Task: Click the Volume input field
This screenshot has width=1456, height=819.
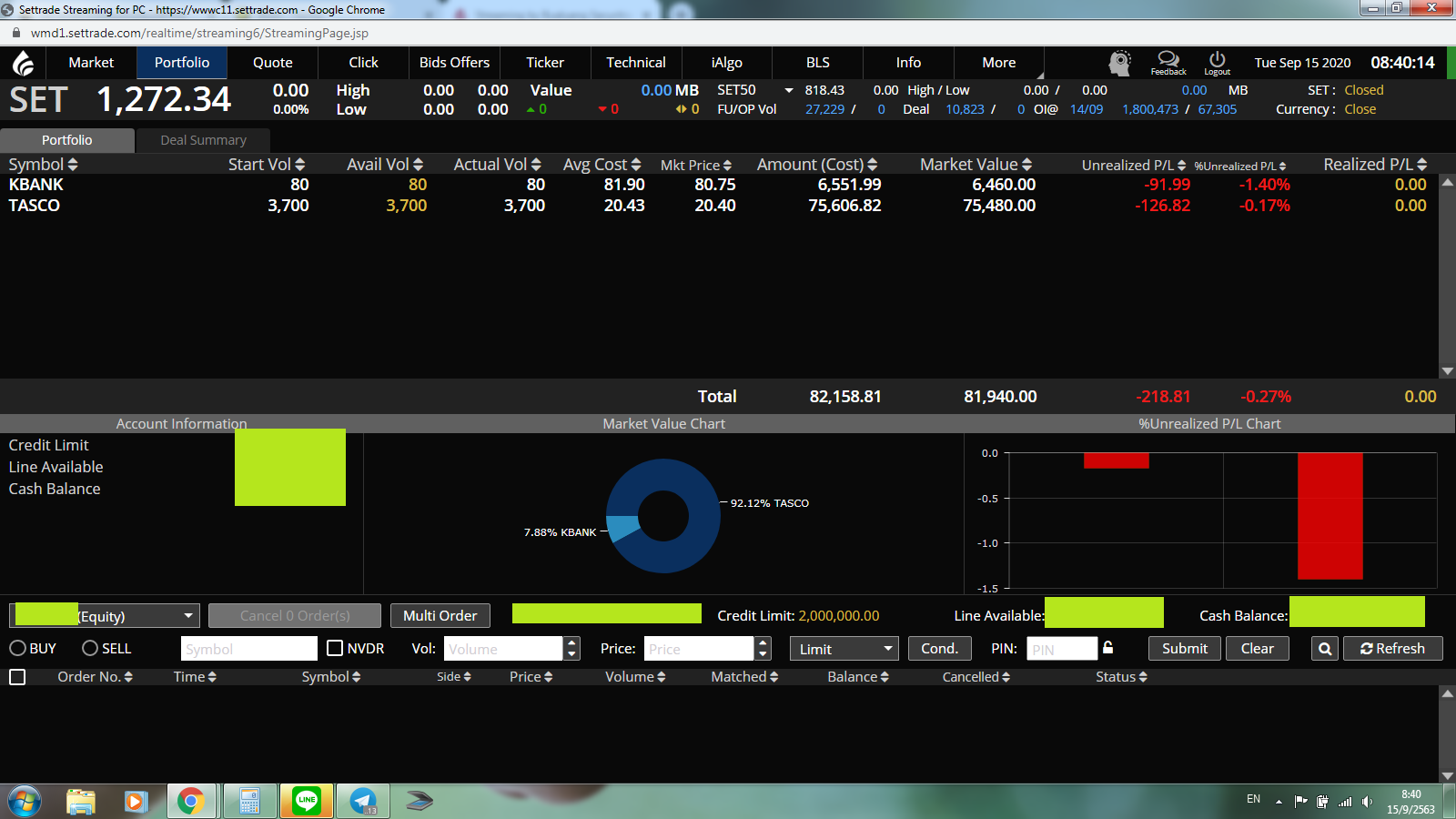Action: click(x=504, y=649)
